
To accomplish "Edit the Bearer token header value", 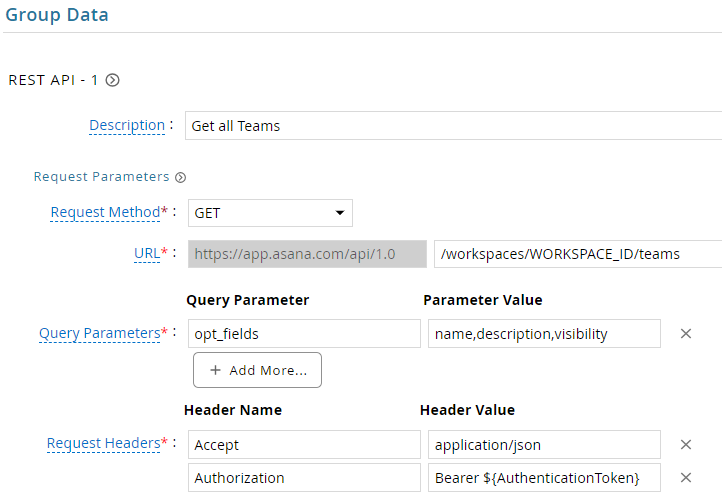I will (544, 478).
